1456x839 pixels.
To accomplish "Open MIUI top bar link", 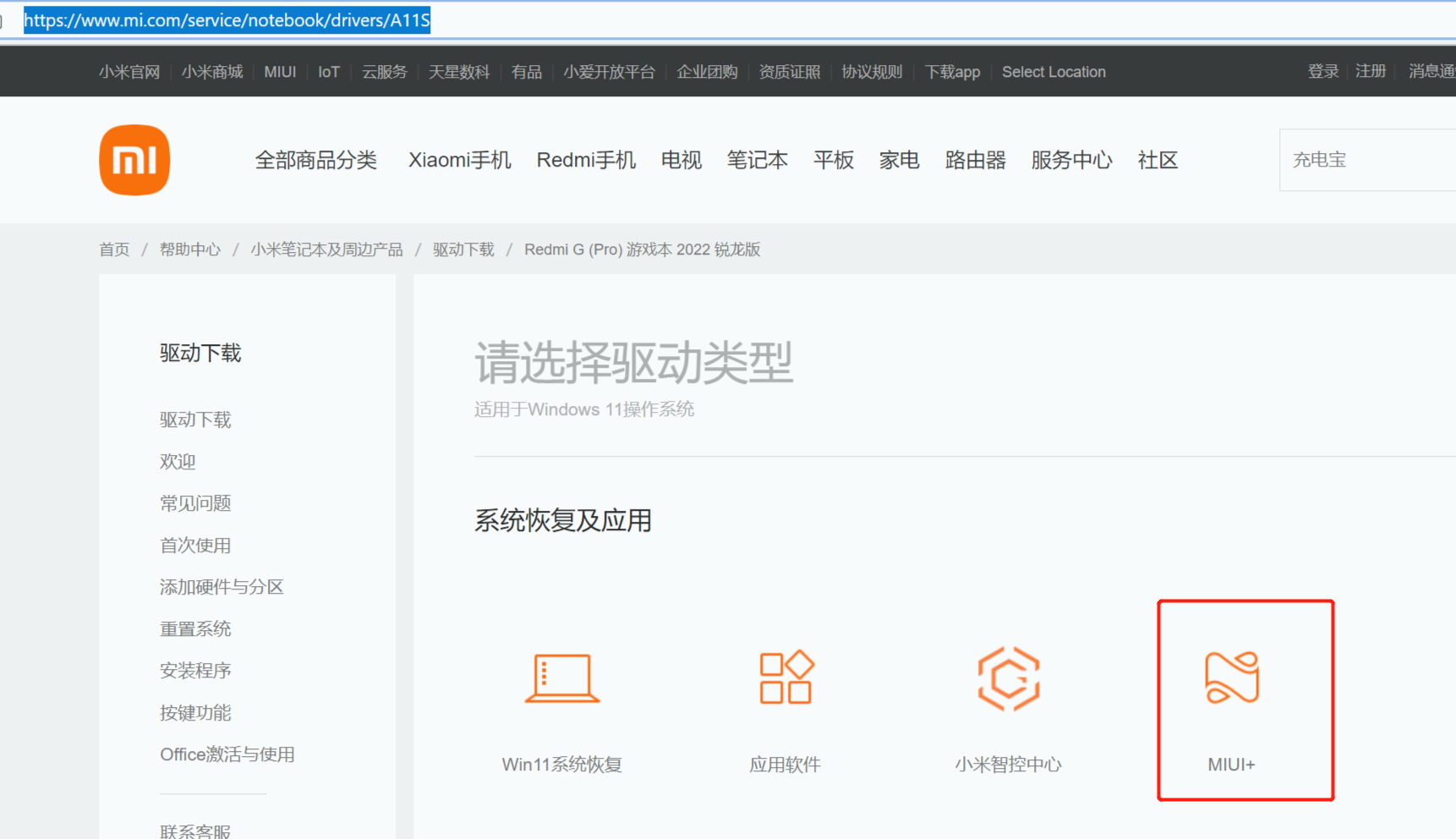I will [x=280, y=72].
